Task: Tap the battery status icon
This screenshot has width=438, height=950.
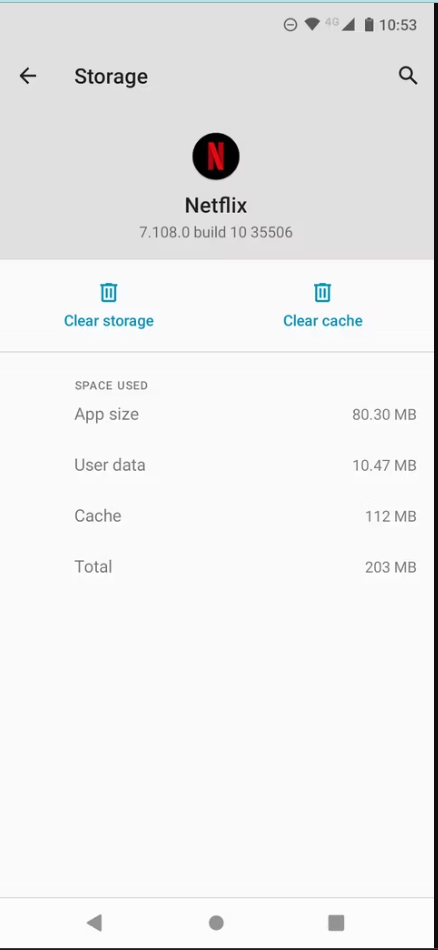Action: click(368, 24)
